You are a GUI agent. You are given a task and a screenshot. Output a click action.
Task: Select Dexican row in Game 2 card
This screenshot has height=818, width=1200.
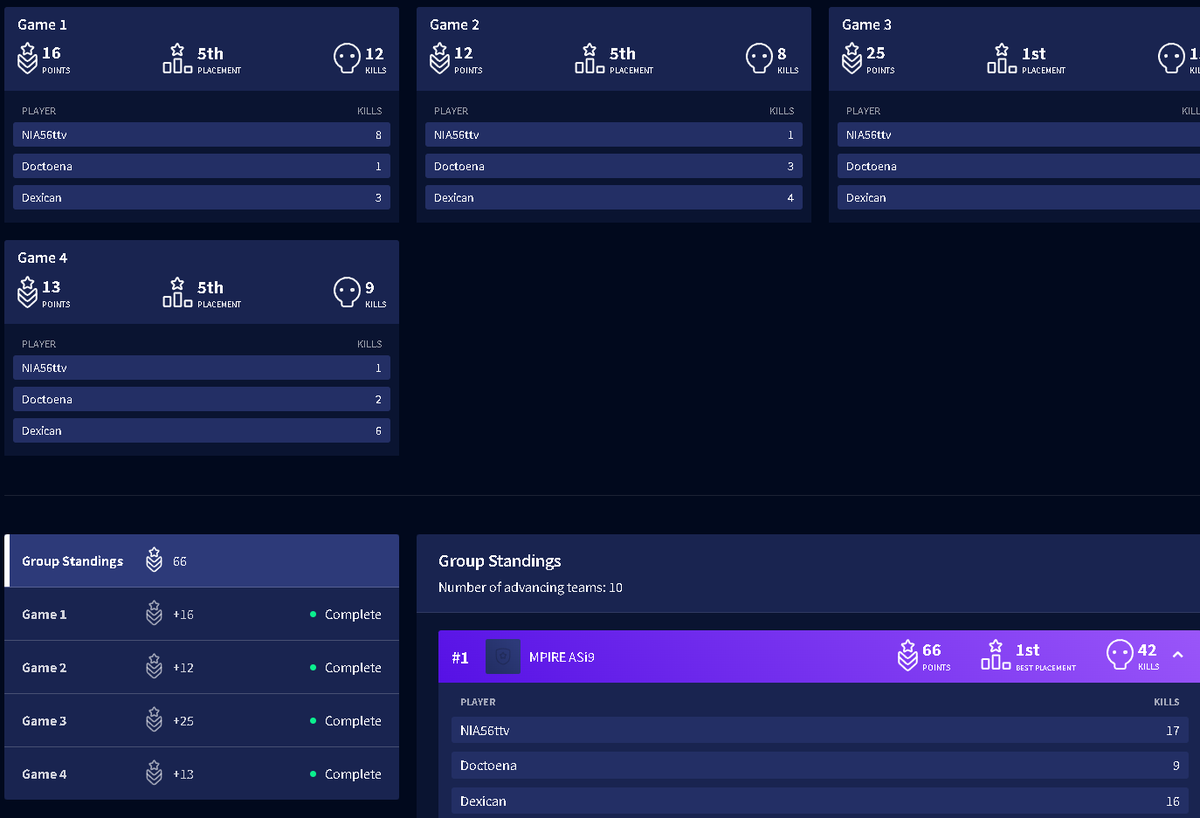tap(614, 198)
